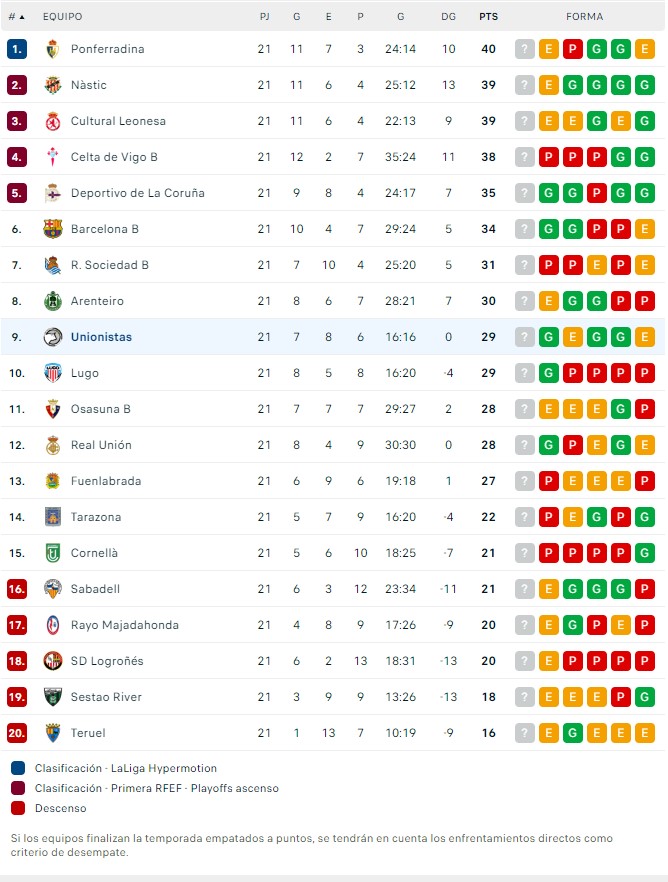Open Celta de Vigo B crest

[53, 157]
